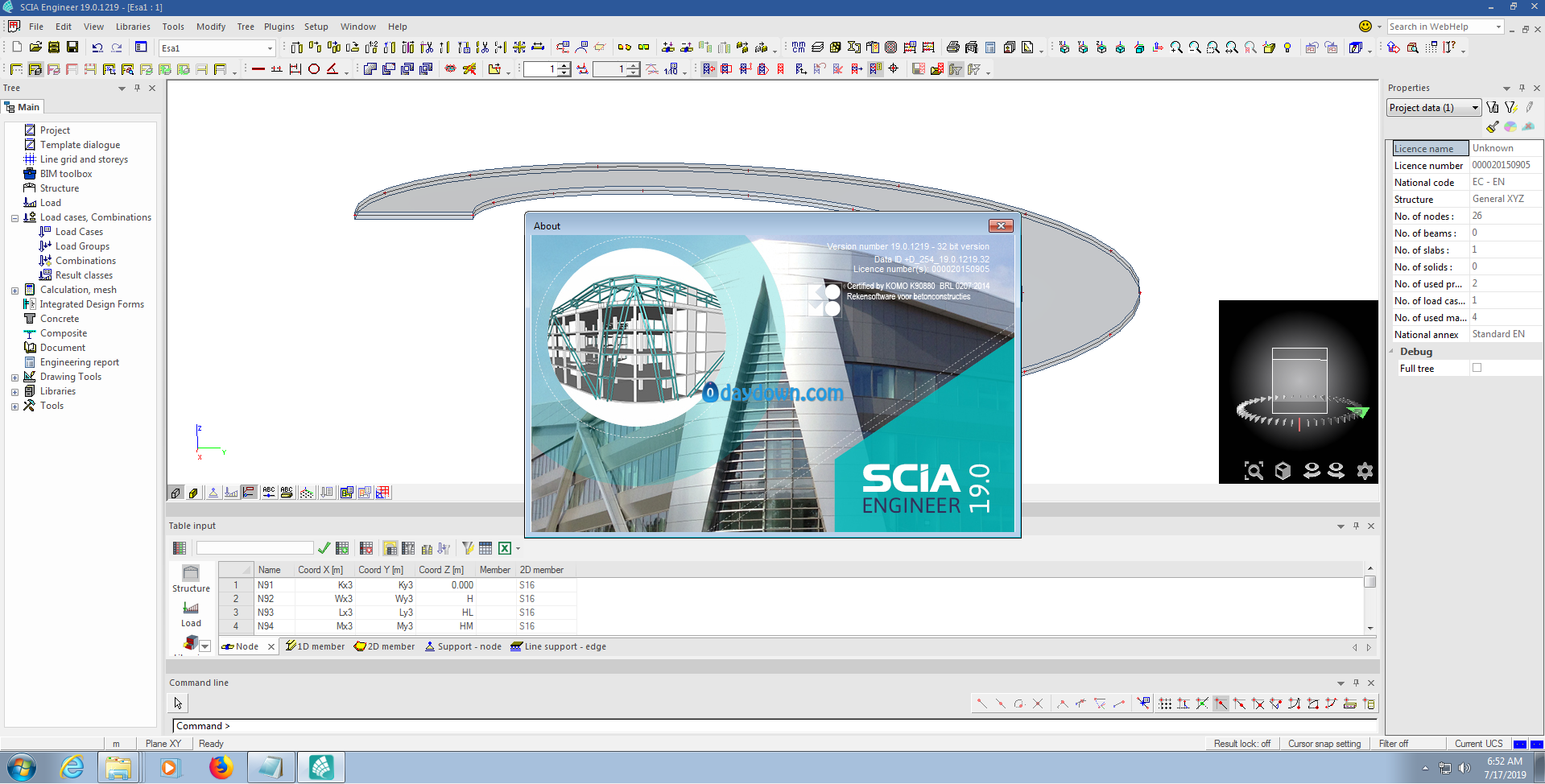
Task: Draw a circle with the red circle tool
Action: (x=314, y=69)
